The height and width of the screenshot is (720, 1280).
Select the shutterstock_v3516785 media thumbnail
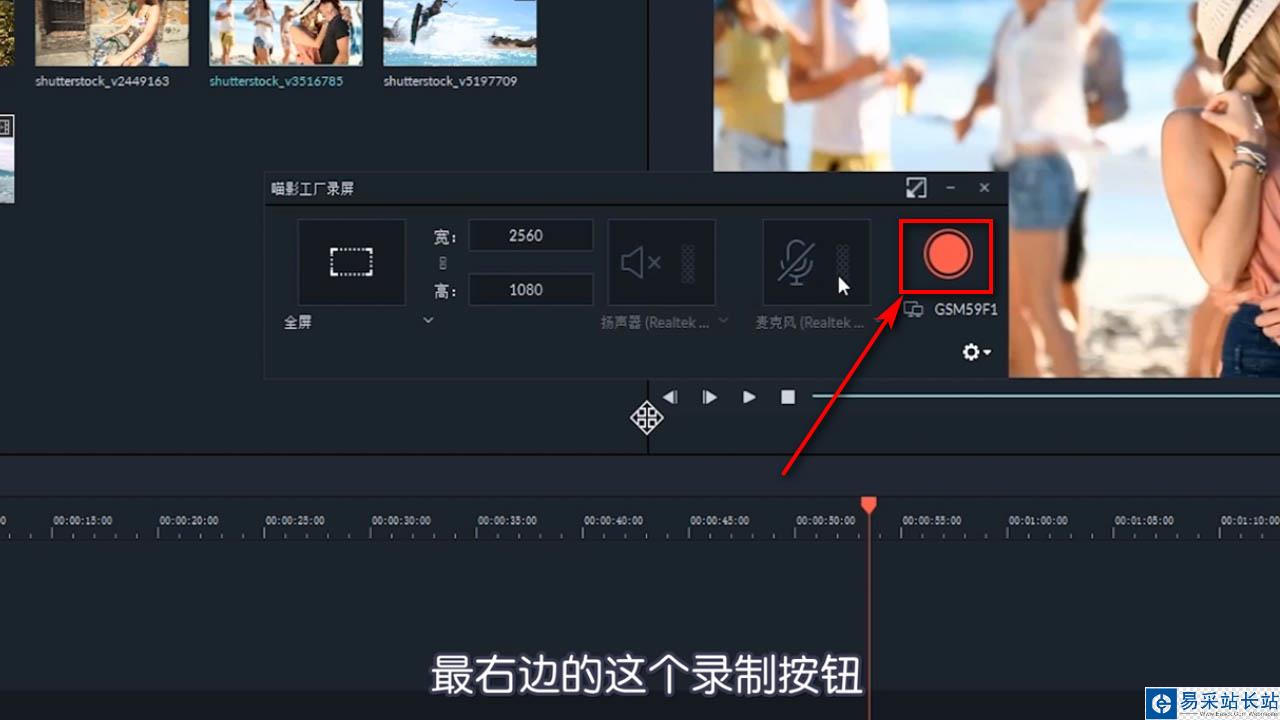(286, 33)
